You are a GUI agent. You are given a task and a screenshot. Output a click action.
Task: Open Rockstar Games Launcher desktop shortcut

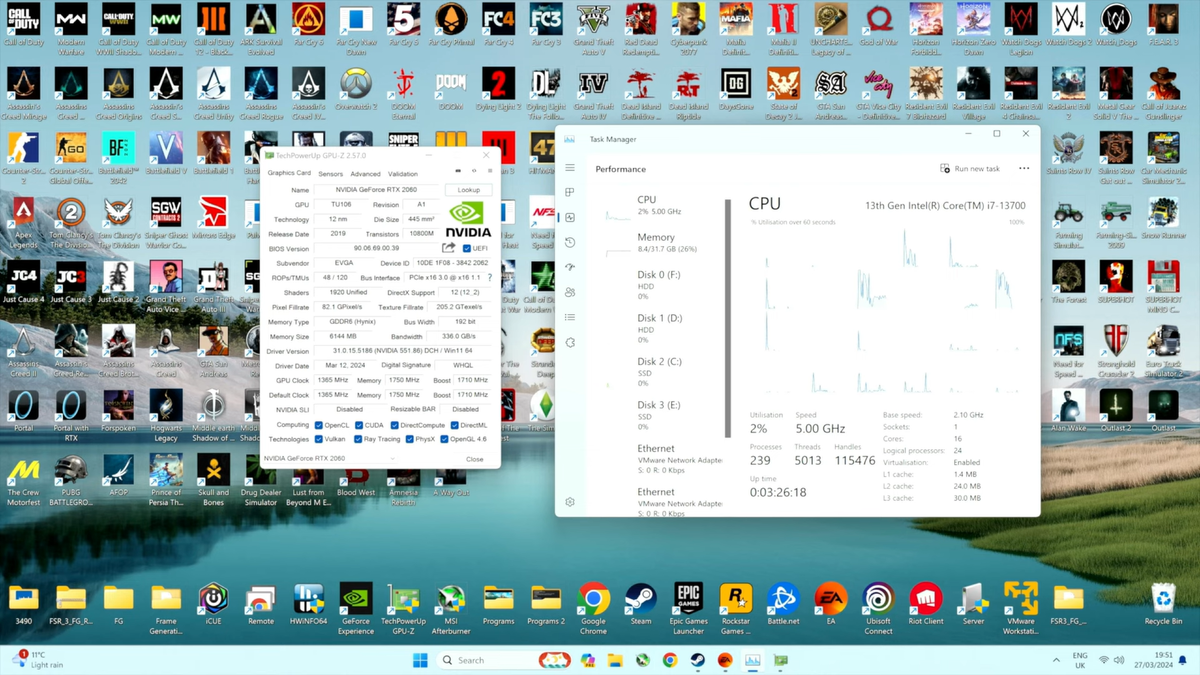[x=735, y=609]
